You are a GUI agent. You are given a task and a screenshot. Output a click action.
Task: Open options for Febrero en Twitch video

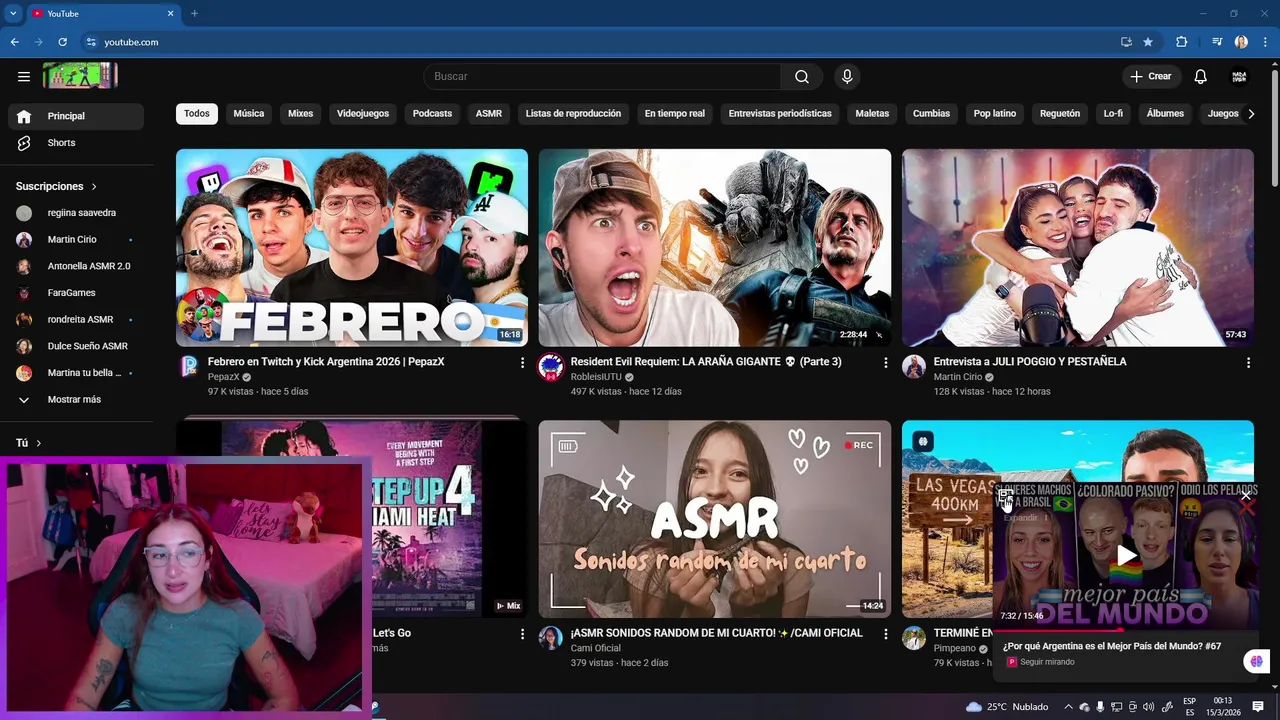click(x=522, y=363)
